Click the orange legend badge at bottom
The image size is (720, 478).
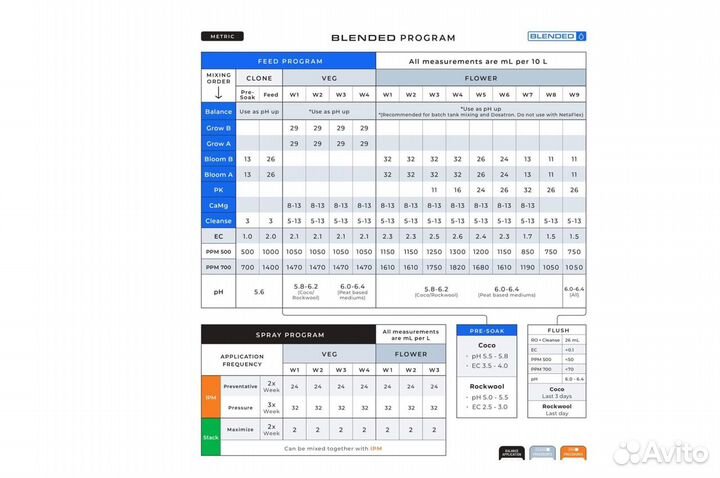(572, 453)
